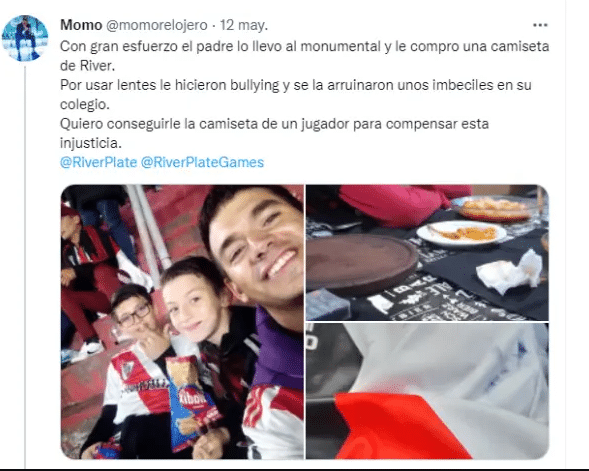Click the white plate with food leftovers
The image size is (589, 471).
[462, 233]
